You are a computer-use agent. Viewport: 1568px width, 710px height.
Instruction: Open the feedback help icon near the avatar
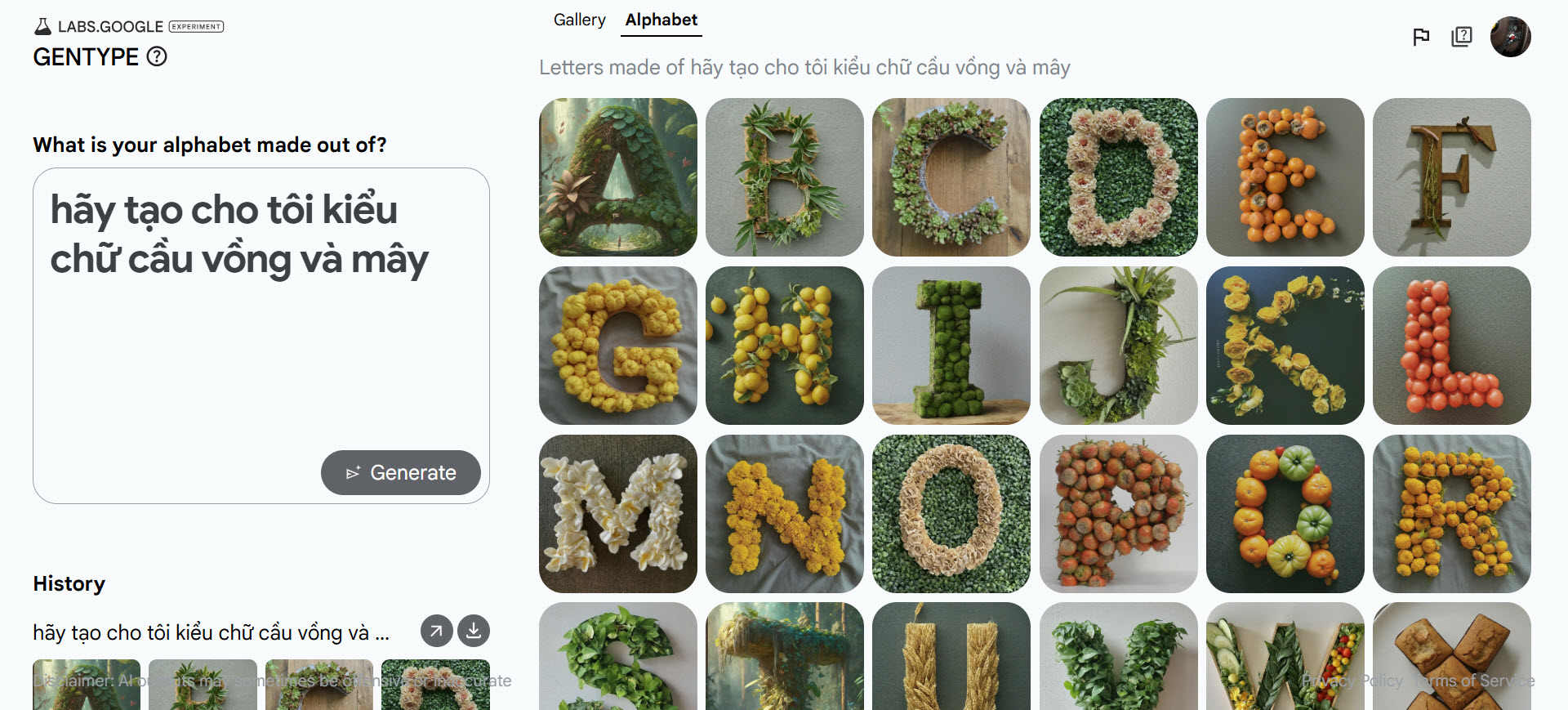[1462, 37]
